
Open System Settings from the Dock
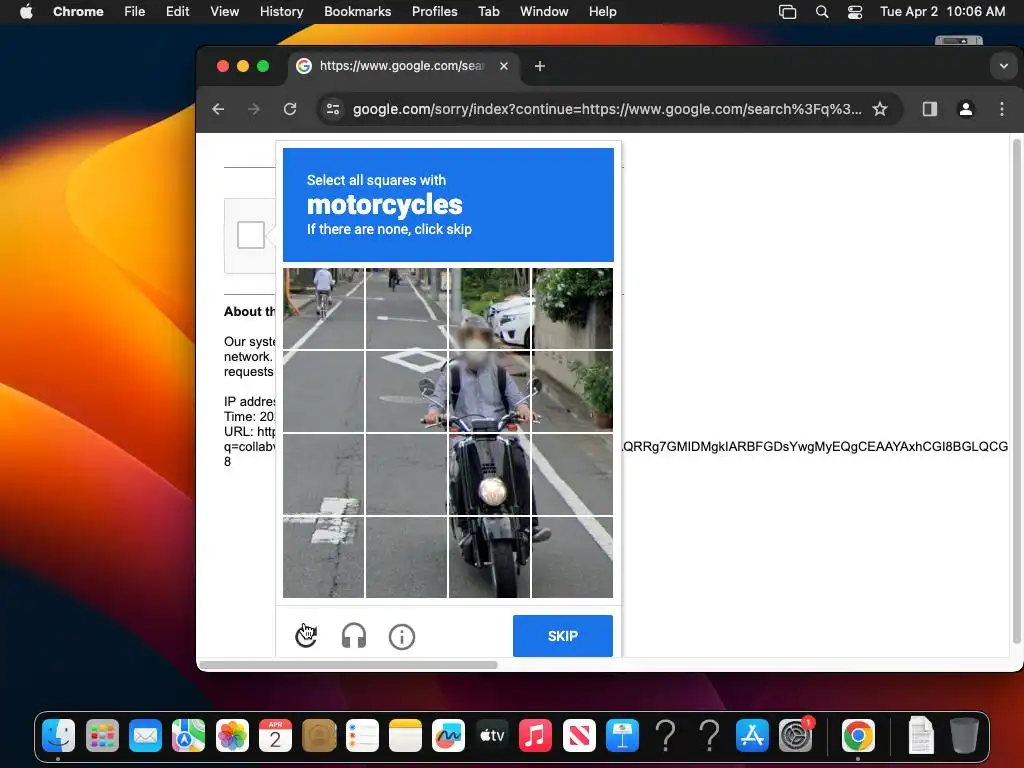point(795,736)
